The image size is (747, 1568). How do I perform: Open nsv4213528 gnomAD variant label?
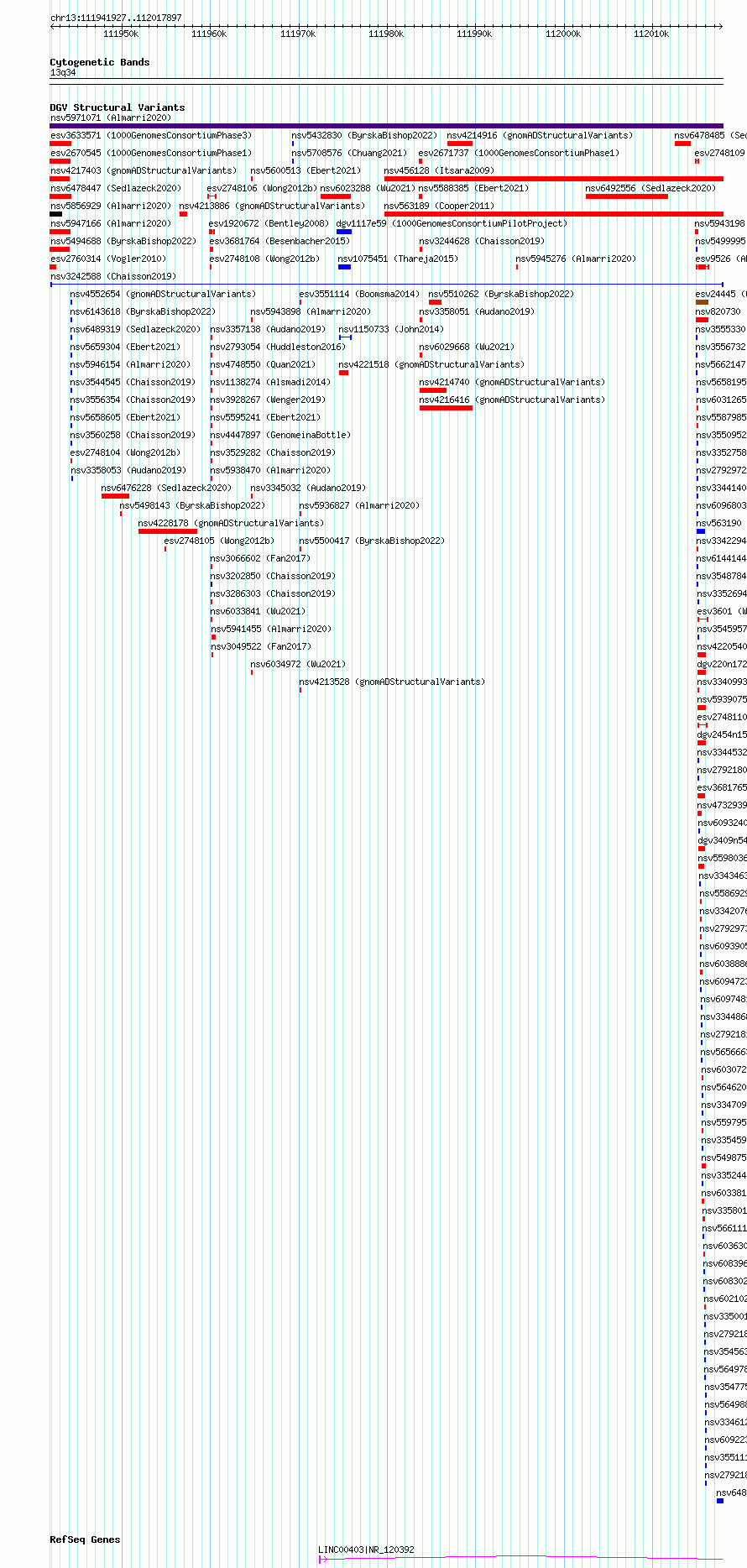coord(393,682)
